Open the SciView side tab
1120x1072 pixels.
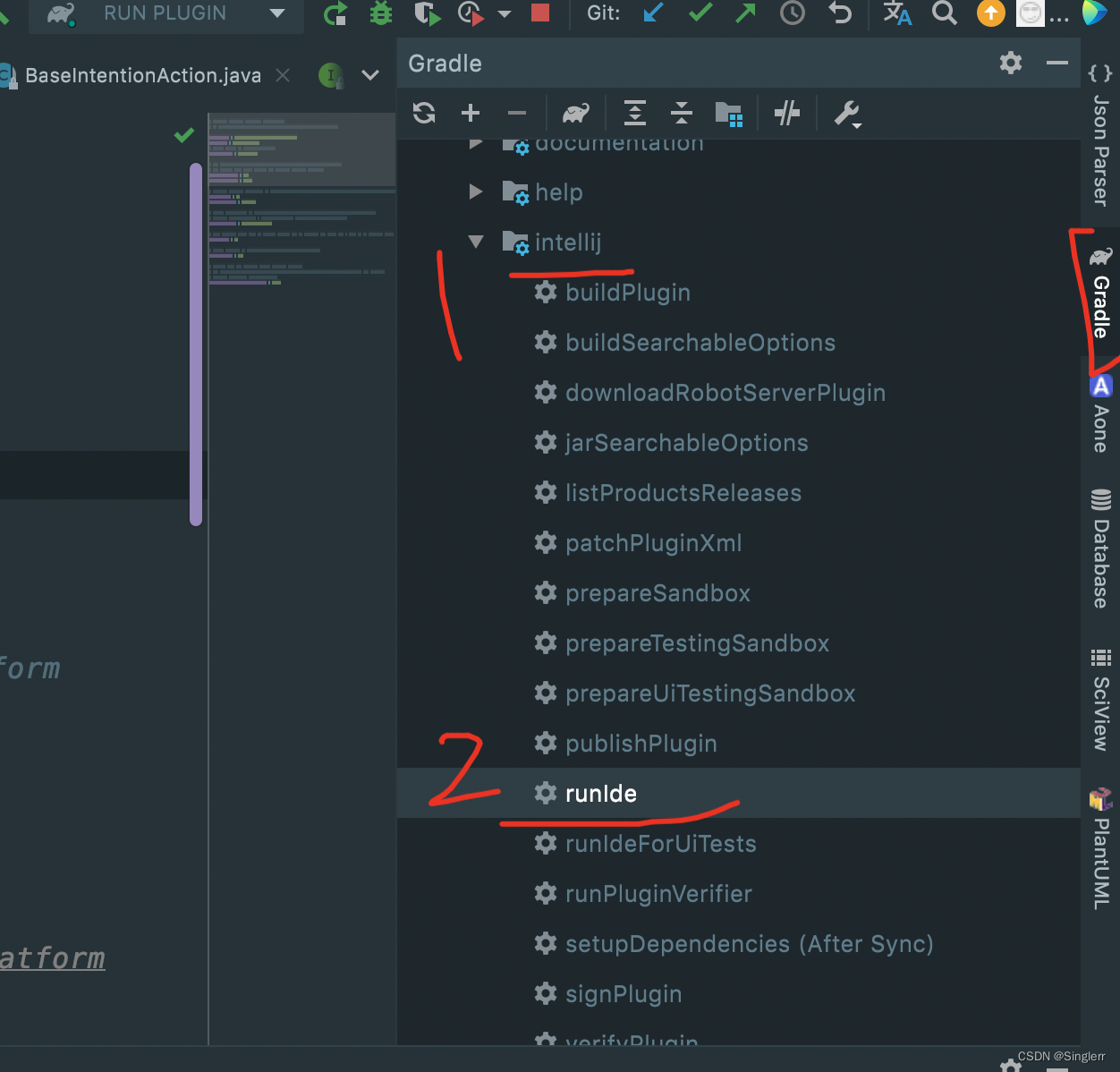1100,700
